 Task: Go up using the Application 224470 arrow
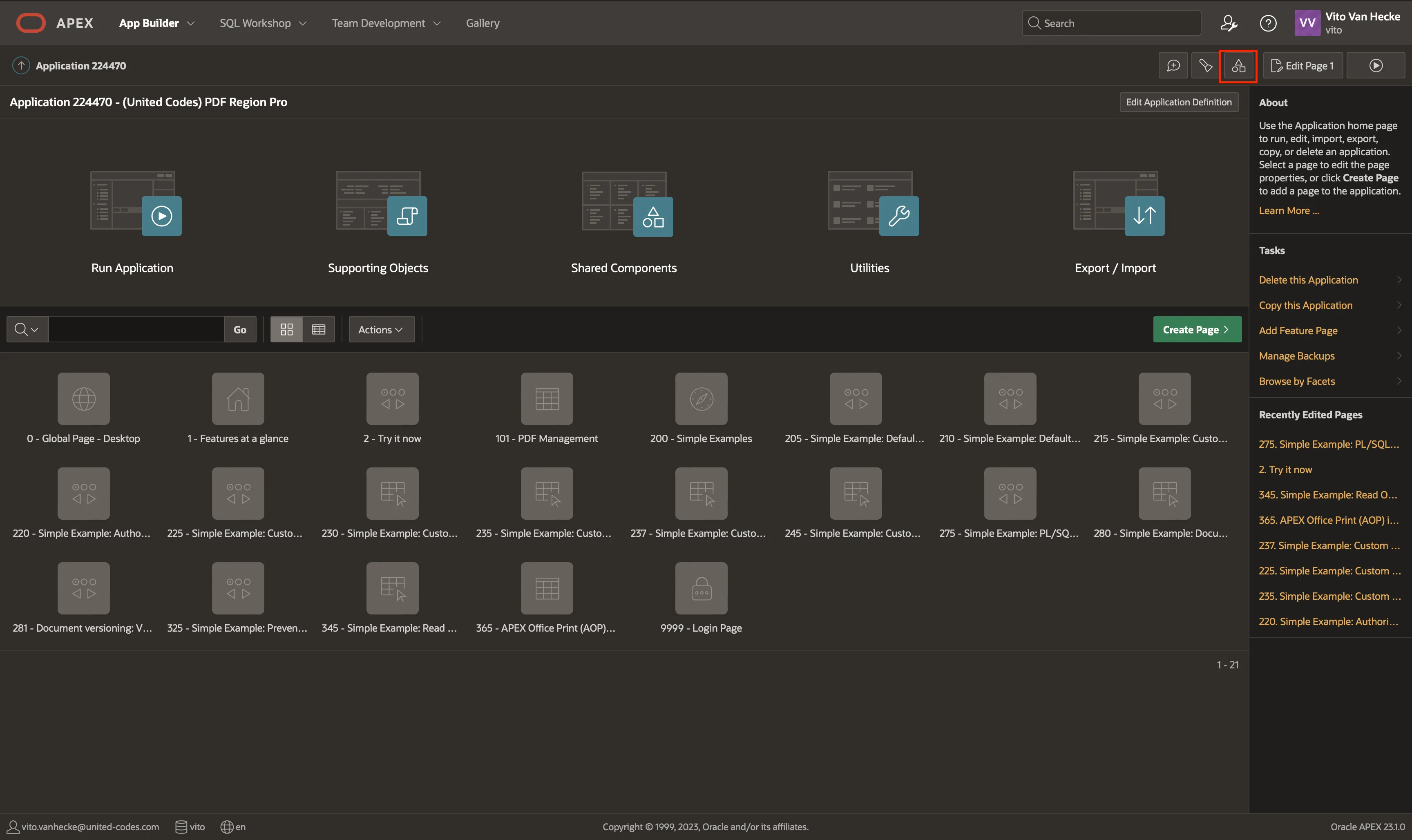click(21, 66)
